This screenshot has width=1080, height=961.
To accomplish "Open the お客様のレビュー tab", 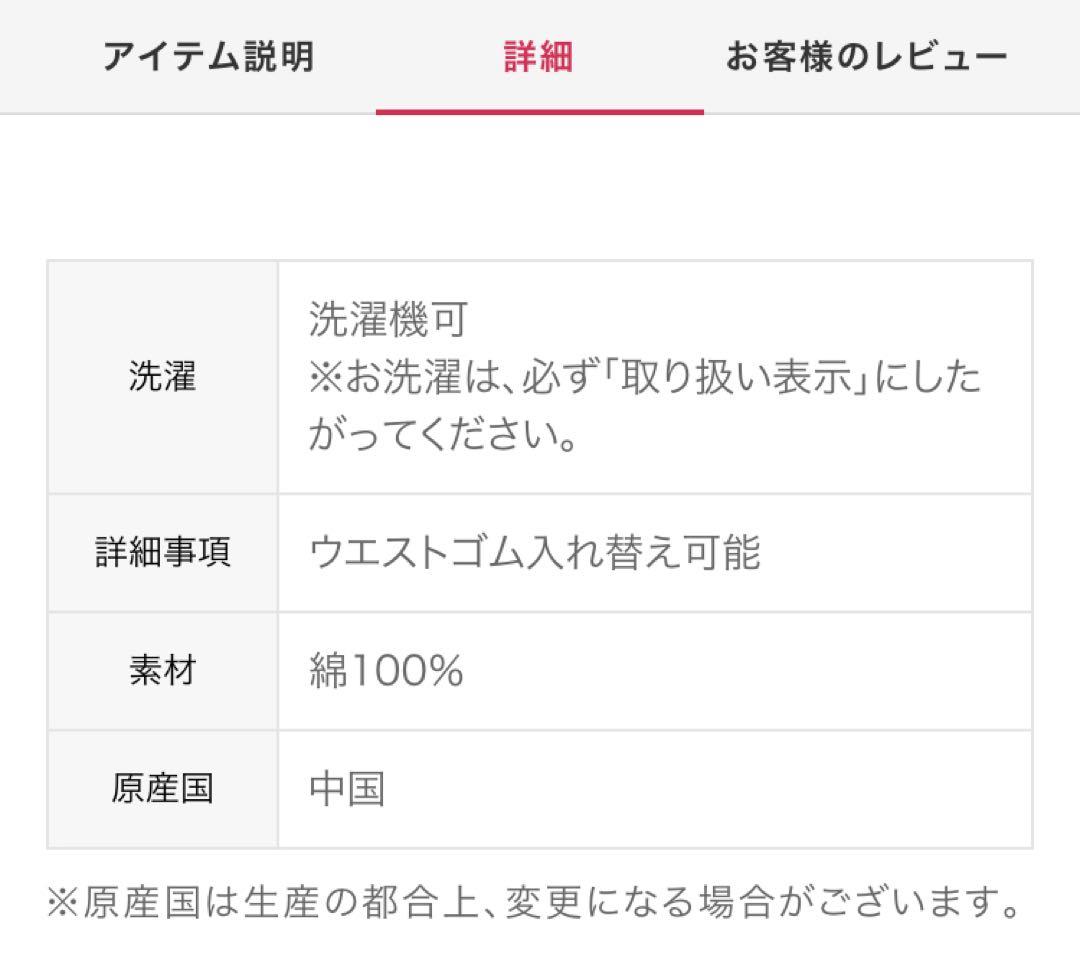I will coord(867,57).
